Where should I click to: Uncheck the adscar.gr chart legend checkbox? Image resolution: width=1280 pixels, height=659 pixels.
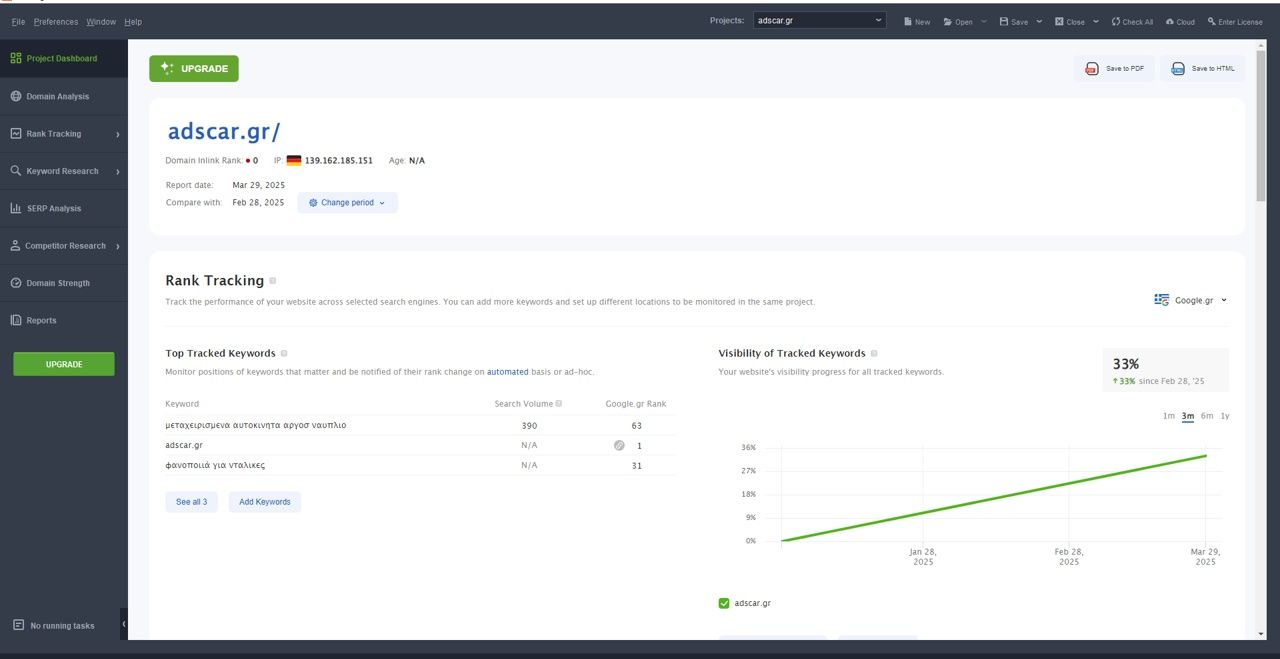[x=724, y=603]
